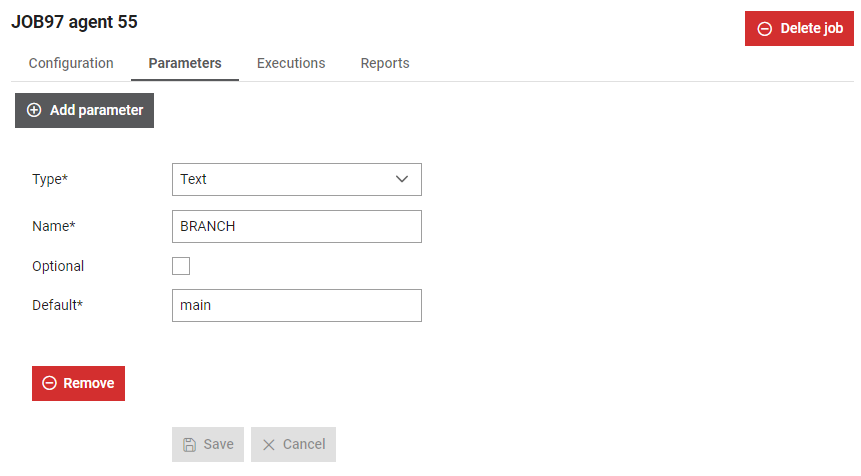Switch to the Configuration tab
This screenshot has height=476, width=861.
pyautogui.click(x=71, y=63)
